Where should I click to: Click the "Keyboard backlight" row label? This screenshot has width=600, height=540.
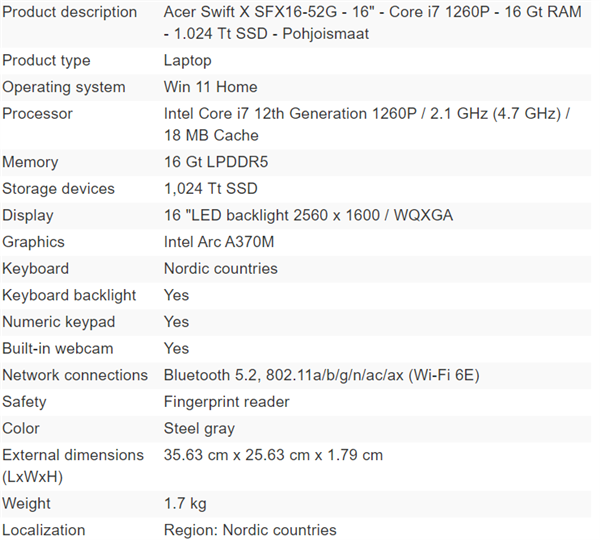coord(69,295)
